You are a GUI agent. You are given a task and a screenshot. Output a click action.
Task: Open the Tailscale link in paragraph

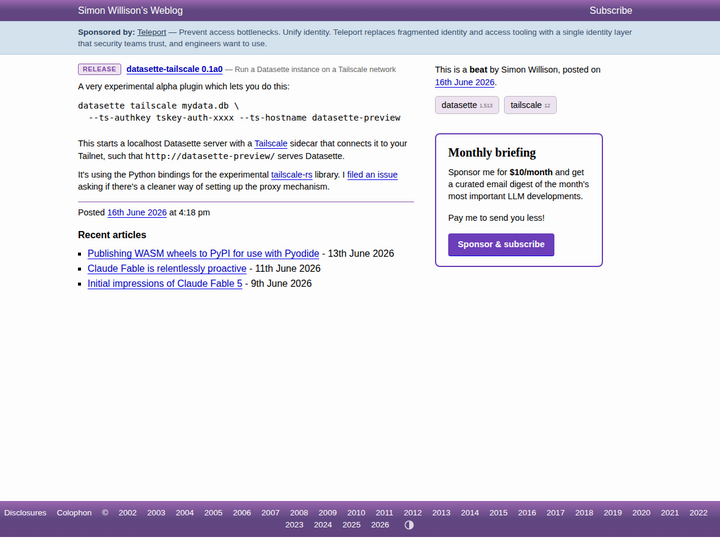[271, 143]
